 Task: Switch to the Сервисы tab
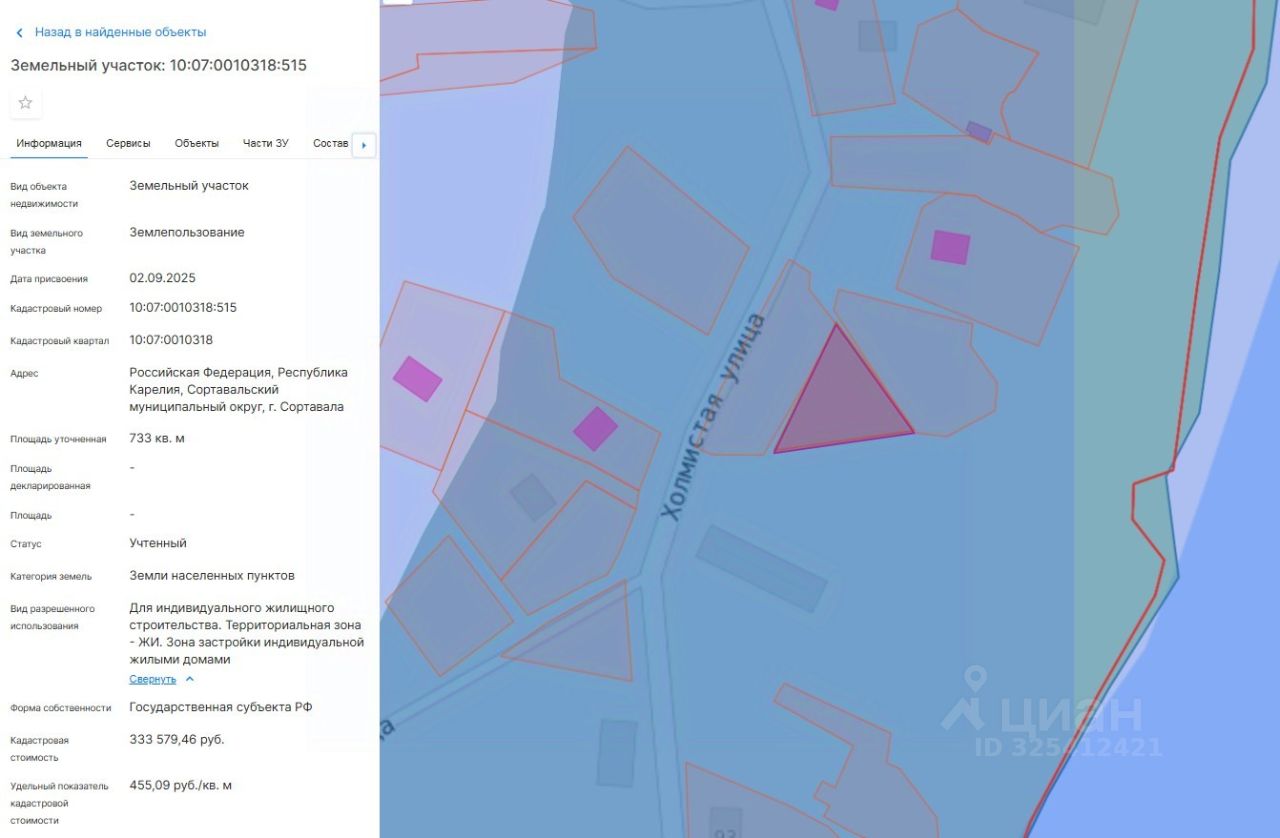[128, 143]
